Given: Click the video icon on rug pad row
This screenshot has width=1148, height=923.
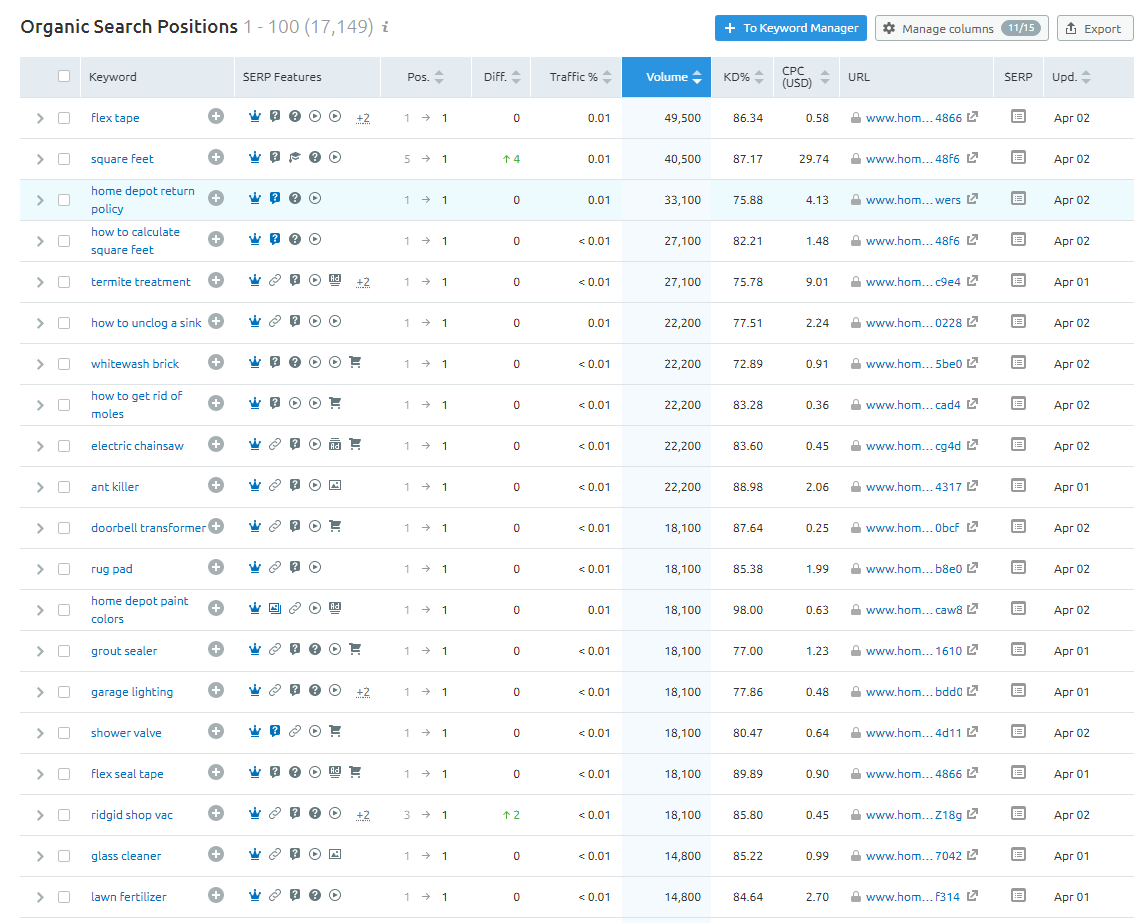Looking at the screenshot, I should pyautogui.click(x=314, y=568).
